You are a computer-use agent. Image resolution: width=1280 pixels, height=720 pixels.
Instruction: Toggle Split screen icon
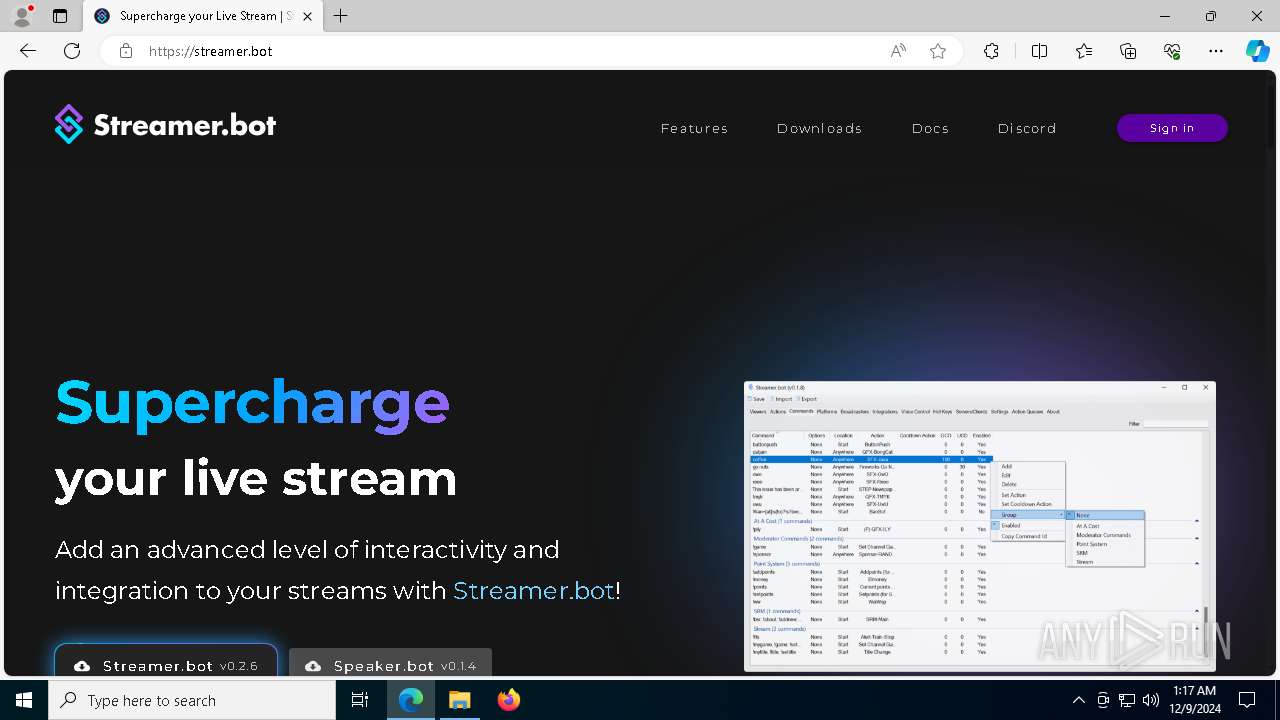1039,51
